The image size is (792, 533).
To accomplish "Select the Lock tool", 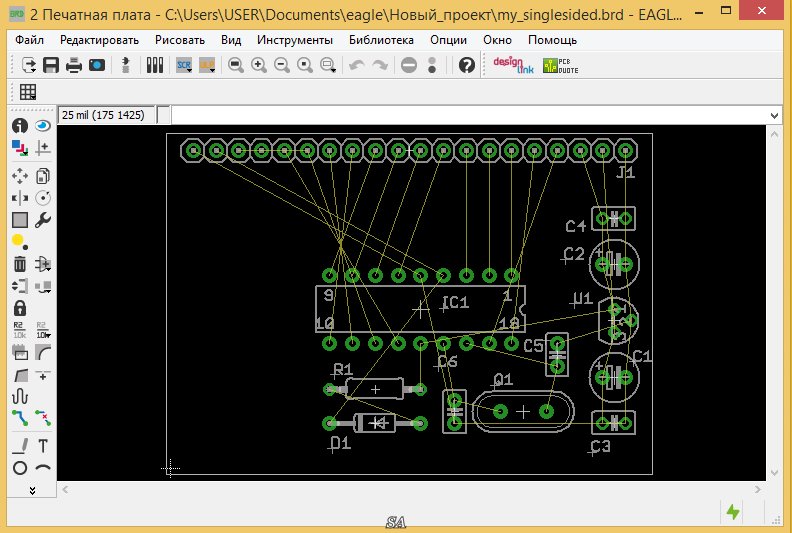I will click(x=19, y=309).
